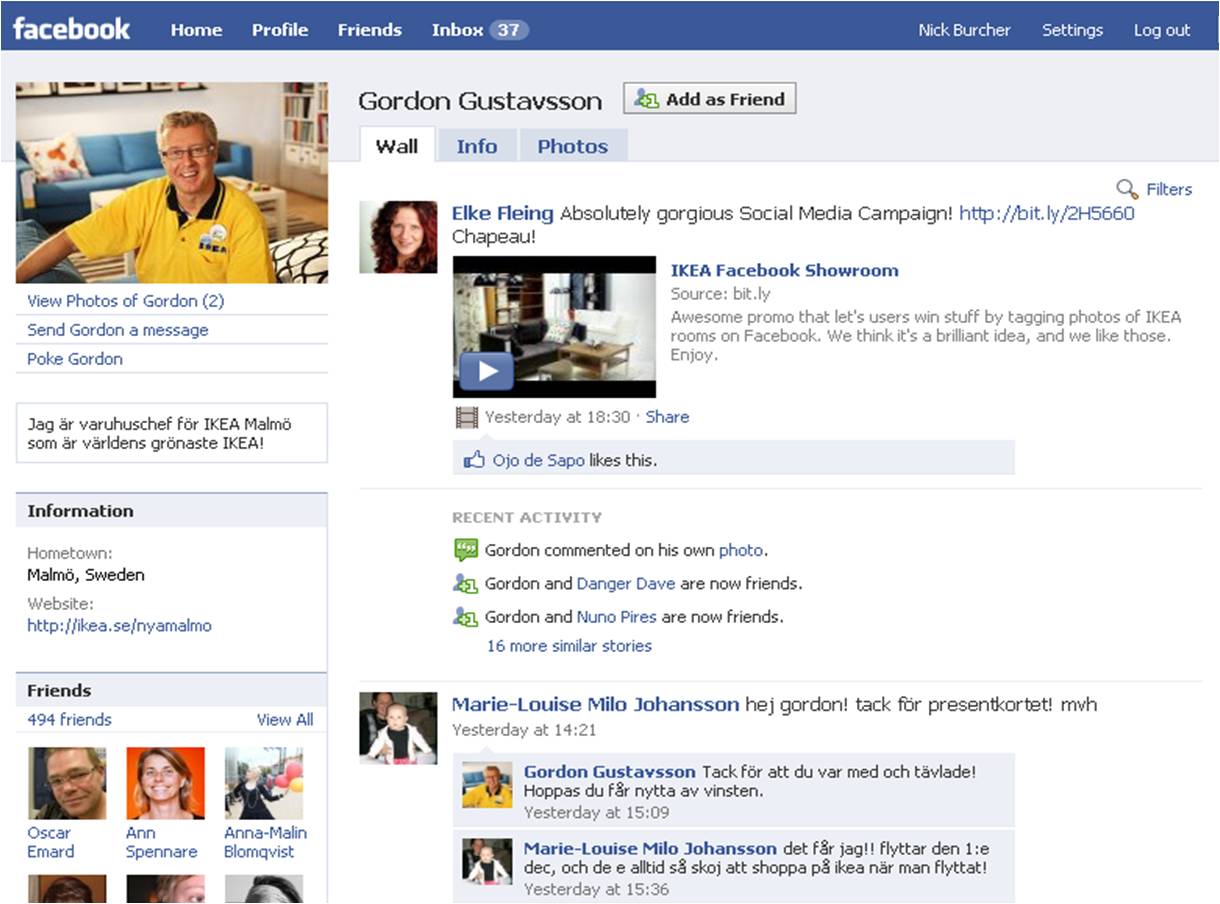Image resolution: width=1220 pixels, height=904 pixels.
Task: Click friend icon beside Danger Dave story
Action: click(465, 584)
